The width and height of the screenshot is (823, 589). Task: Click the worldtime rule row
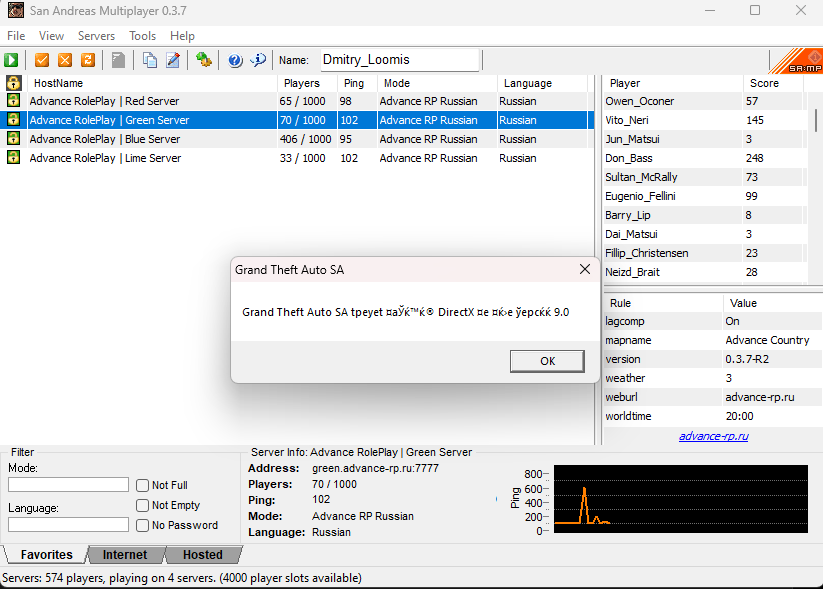tap(713, 416)
